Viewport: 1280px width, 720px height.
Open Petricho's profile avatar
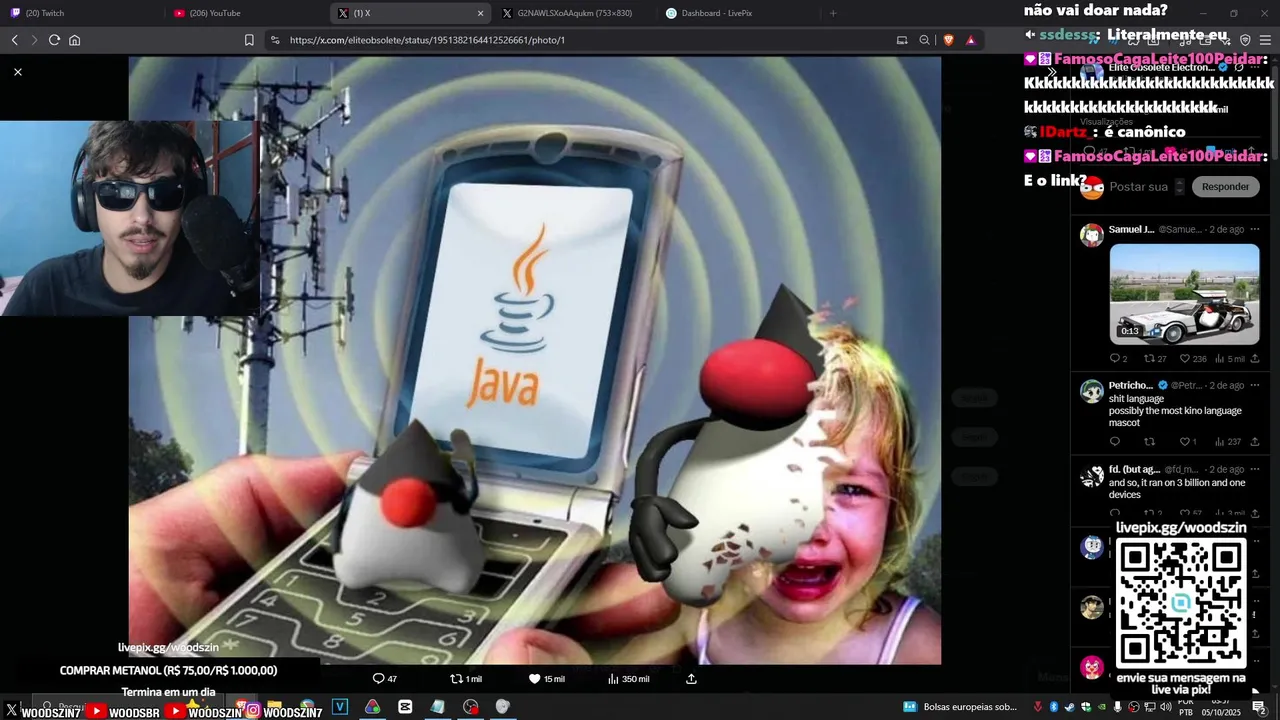1091,392
